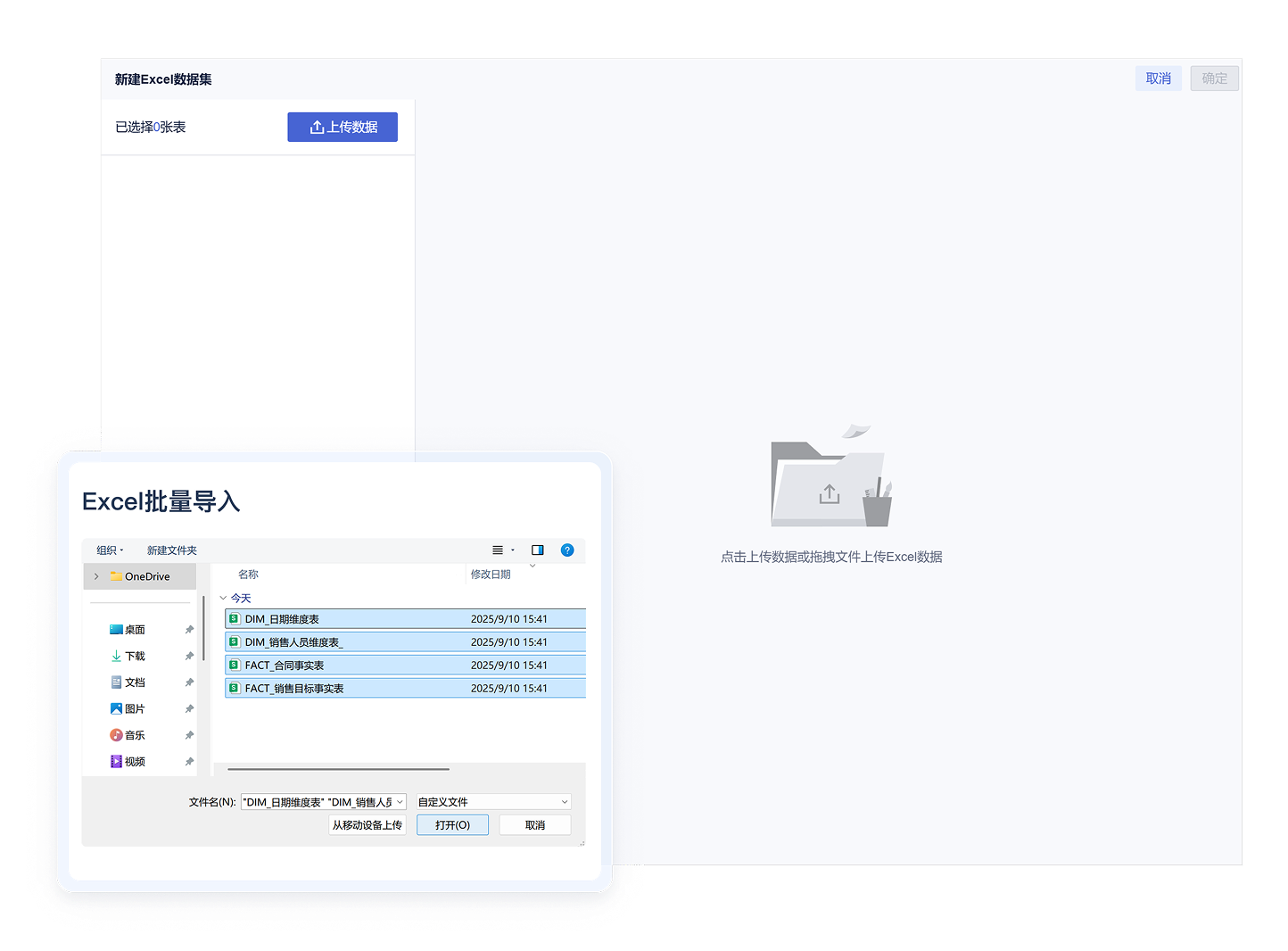Expand the column chooser chevron above 修改日期
Image resolution: width=1288 pixels, height=951 pixels.
pyautogui.click(x=533, y=566)
